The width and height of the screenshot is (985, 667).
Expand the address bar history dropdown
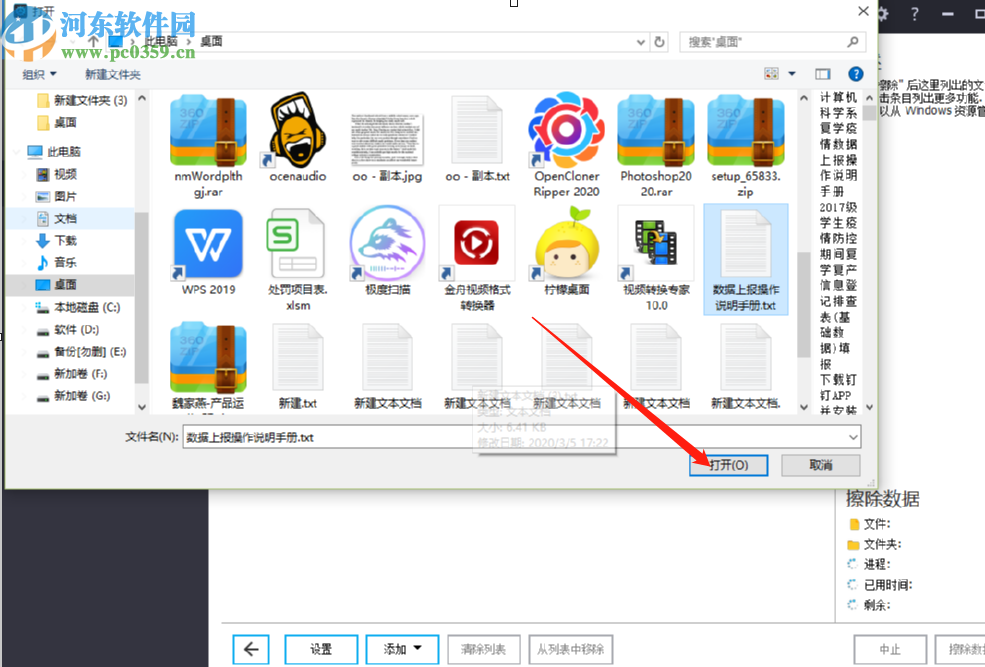coord(641,42)
